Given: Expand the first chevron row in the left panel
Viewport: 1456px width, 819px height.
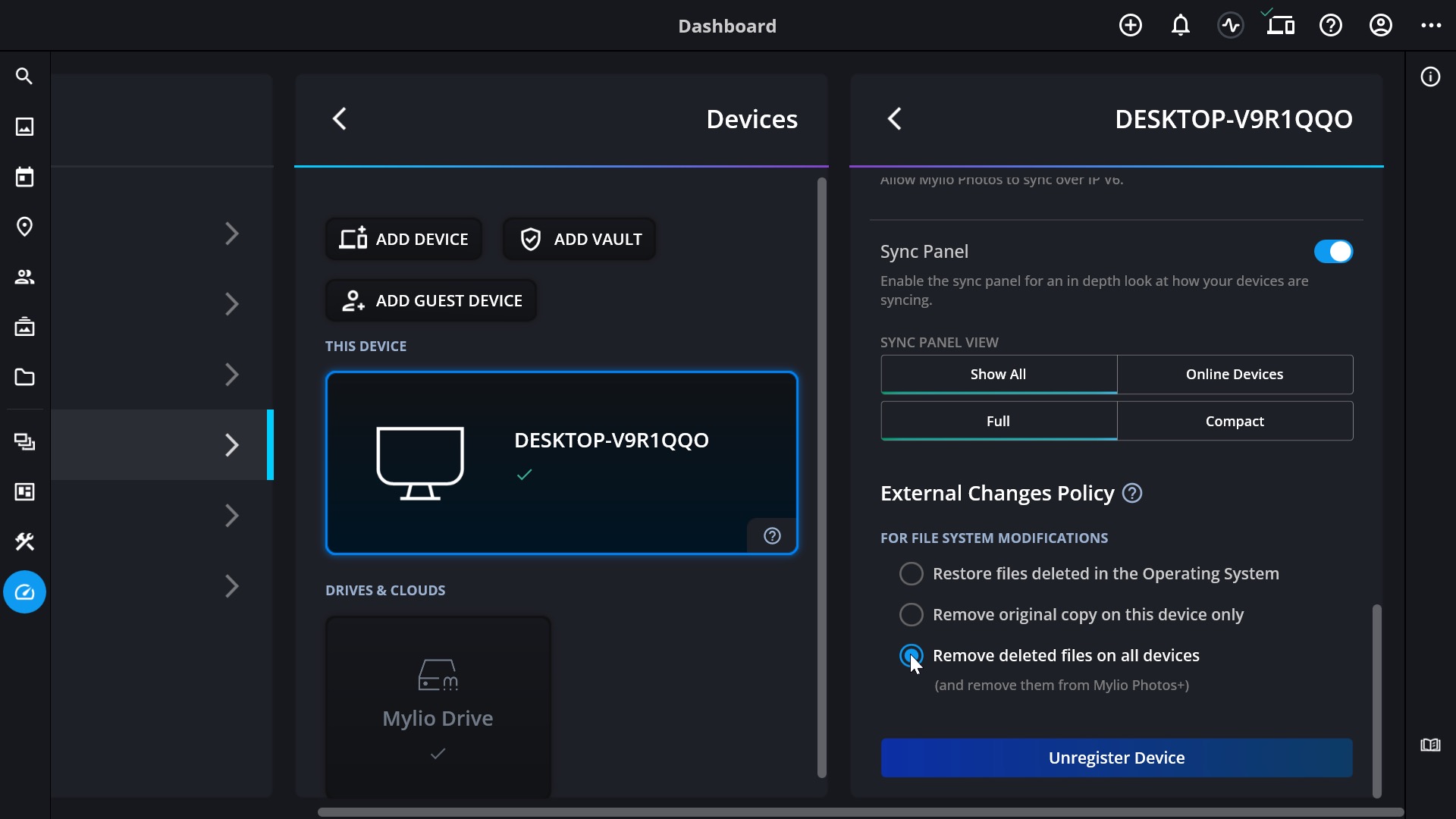Looking at the screenshot, I should (232, 234).
